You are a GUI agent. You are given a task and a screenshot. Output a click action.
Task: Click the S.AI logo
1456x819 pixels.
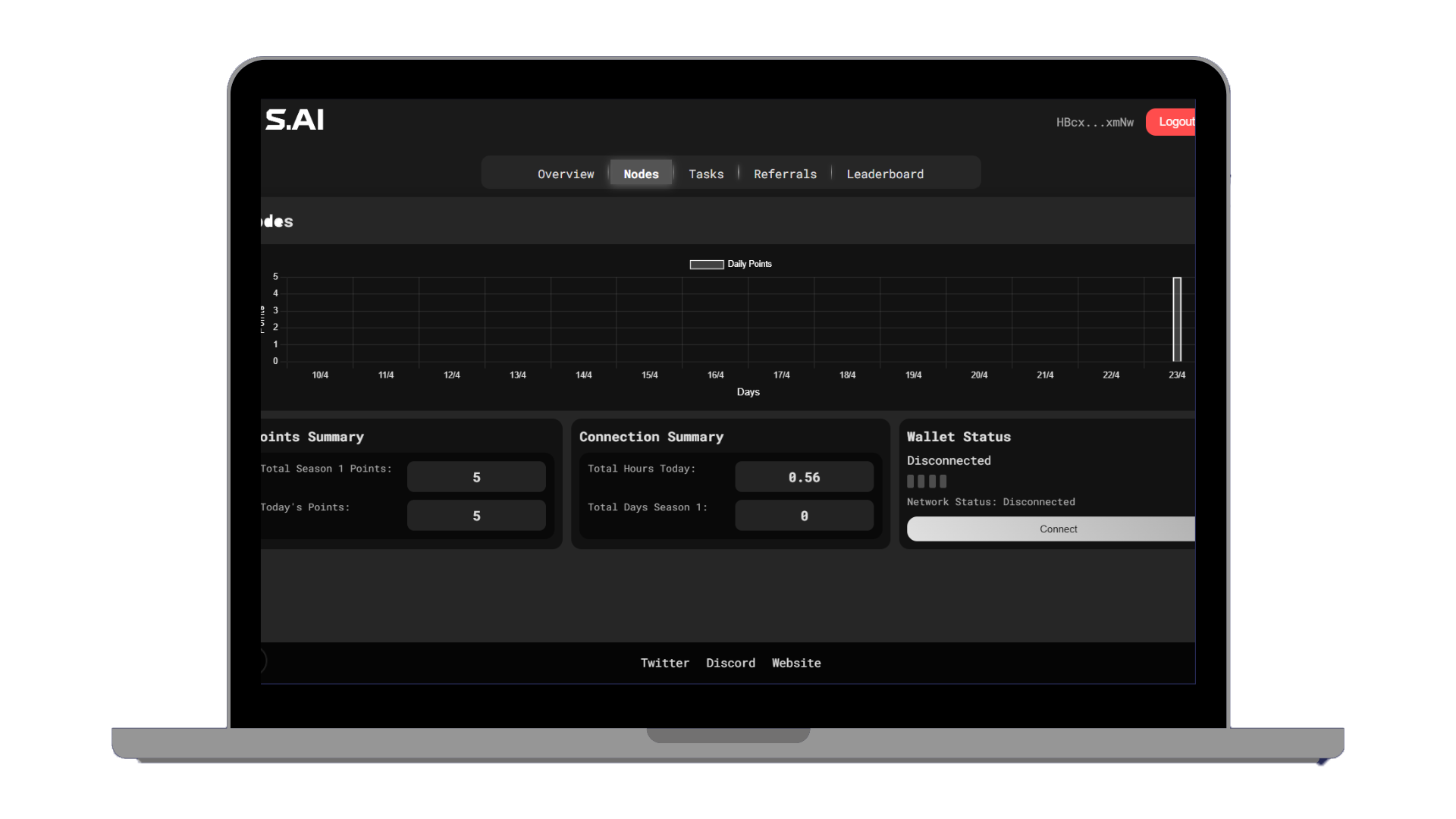294,120
